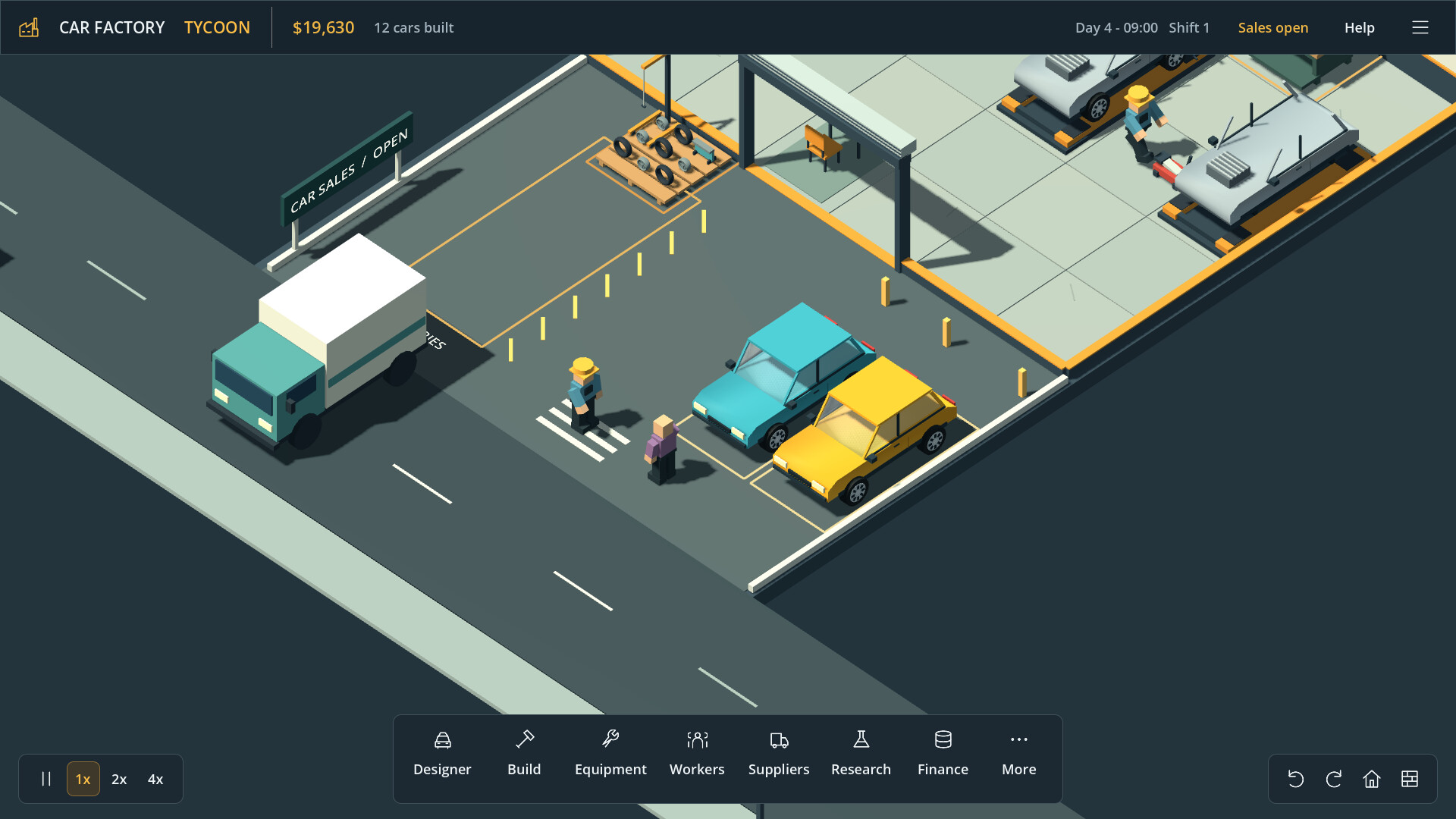The image size is (1456, 819).
Task: Select the customer in purple shirt
Action: (661, 449)
